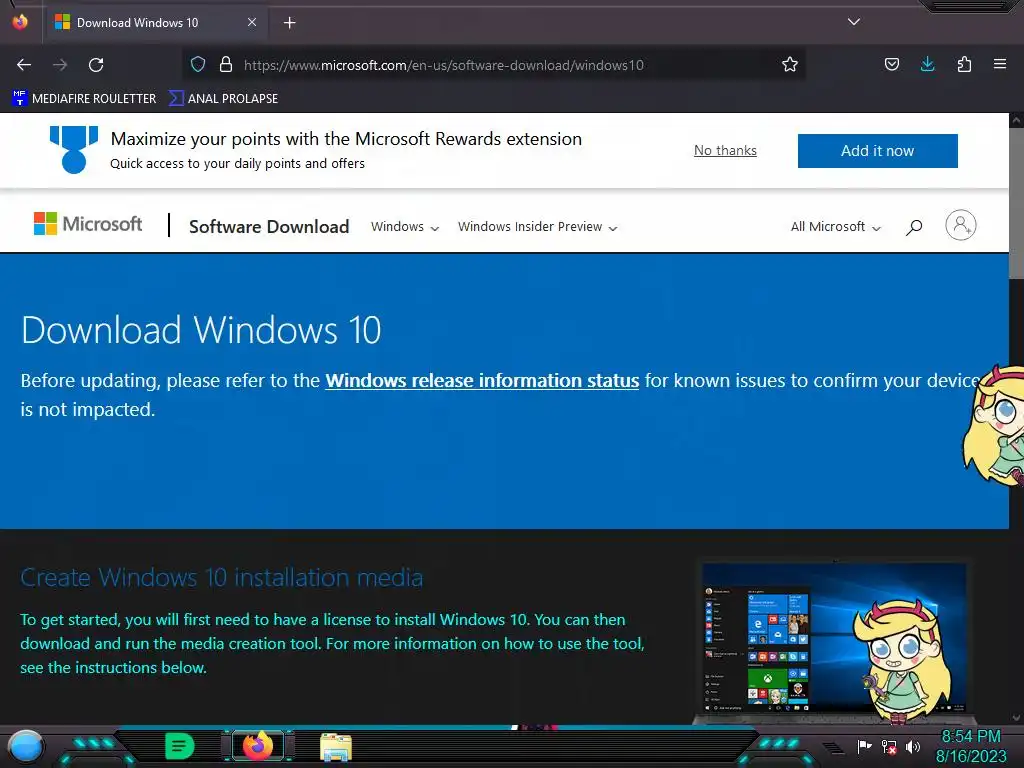The width and height of the screenshot is (1024, 768).
Task: Sign in via the account avatar icon
Action: [961, 225]
